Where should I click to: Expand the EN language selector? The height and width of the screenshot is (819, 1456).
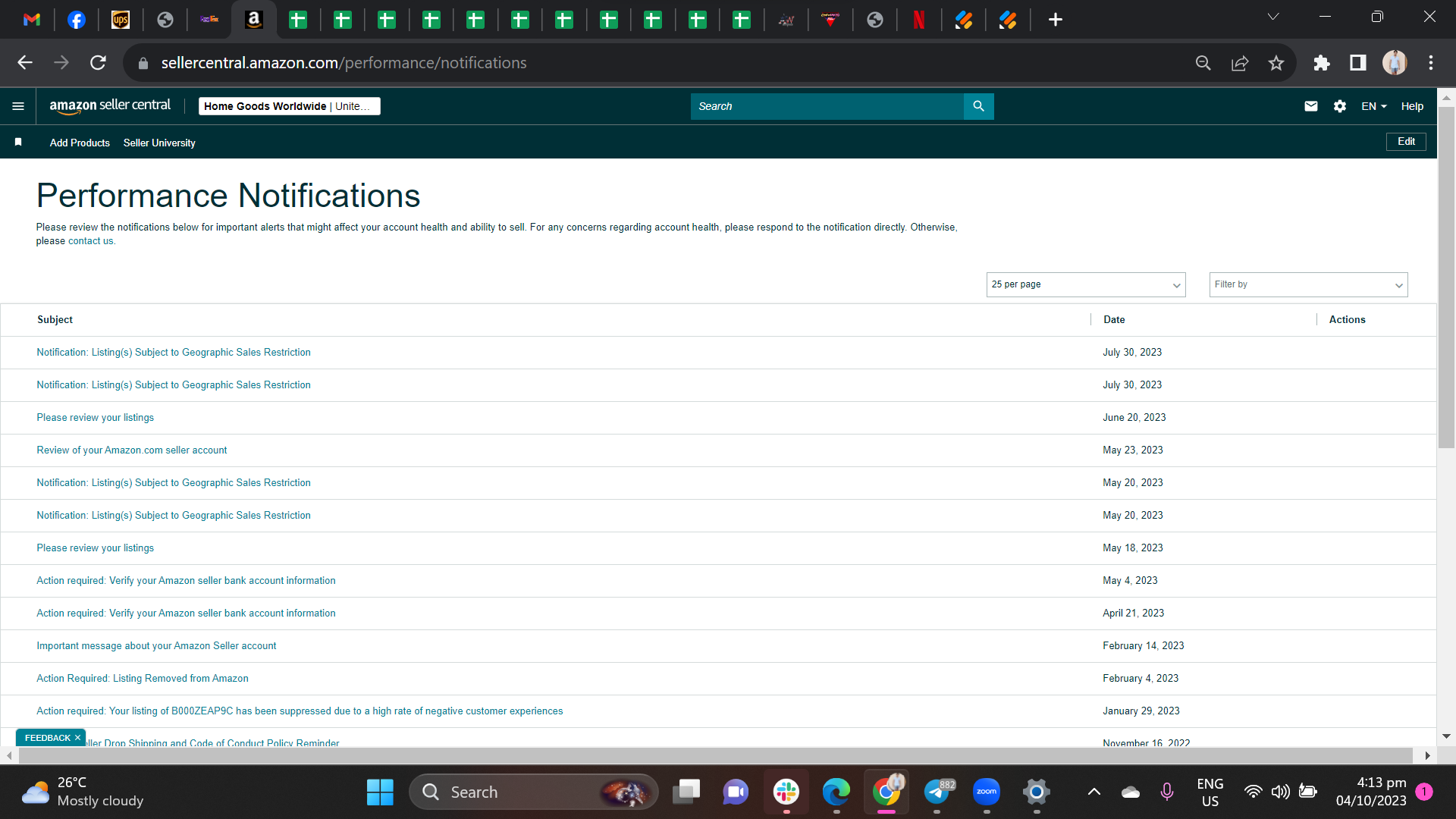1373,106
